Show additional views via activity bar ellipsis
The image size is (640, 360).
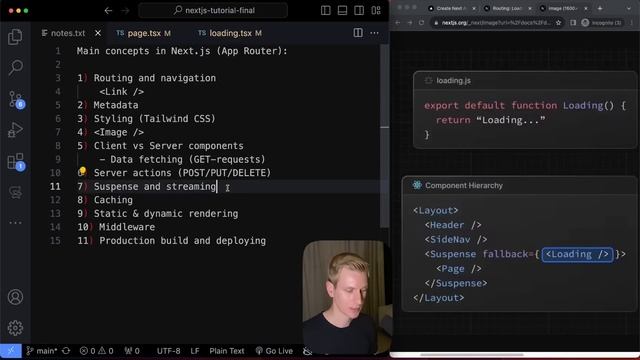click(x=15, y=223)
